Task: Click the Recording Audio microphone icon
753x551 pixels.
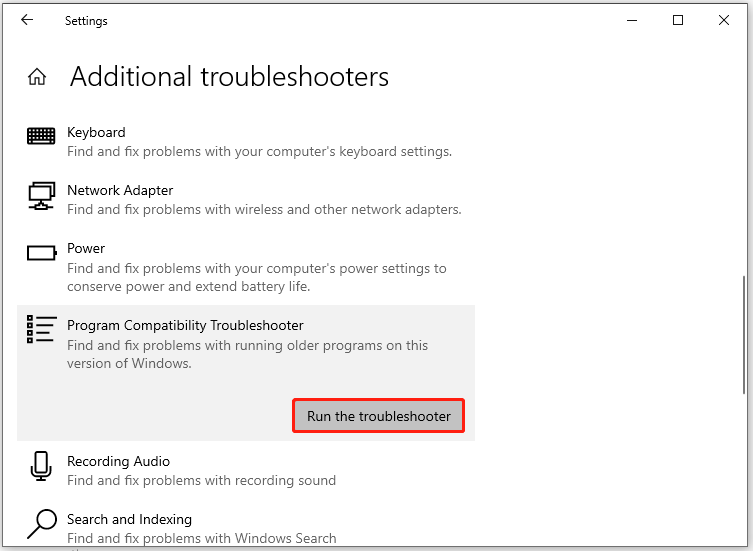Action: (41, 466)
